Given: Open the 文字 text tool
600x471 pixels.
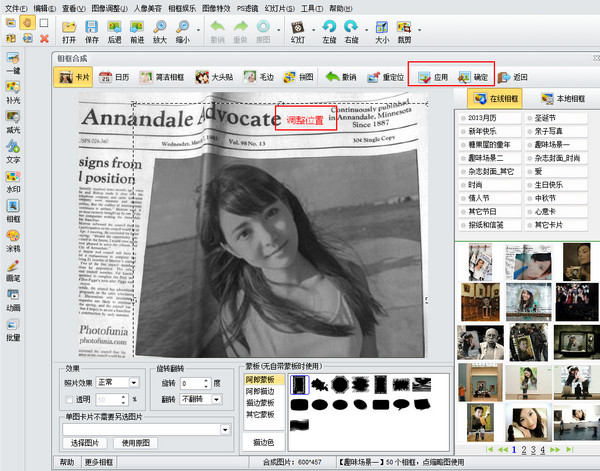Looking at the screenshot, I should click(13, 152).
